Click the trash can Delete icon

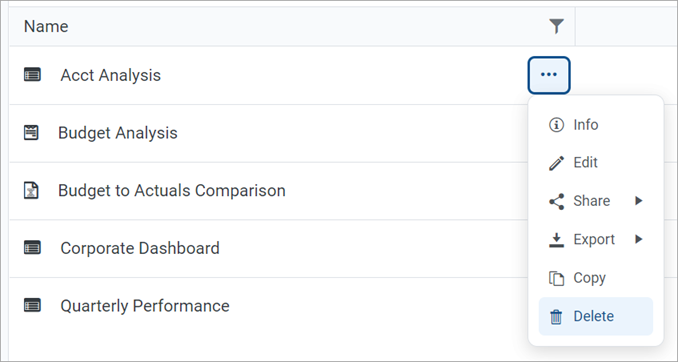click(556, 317)
